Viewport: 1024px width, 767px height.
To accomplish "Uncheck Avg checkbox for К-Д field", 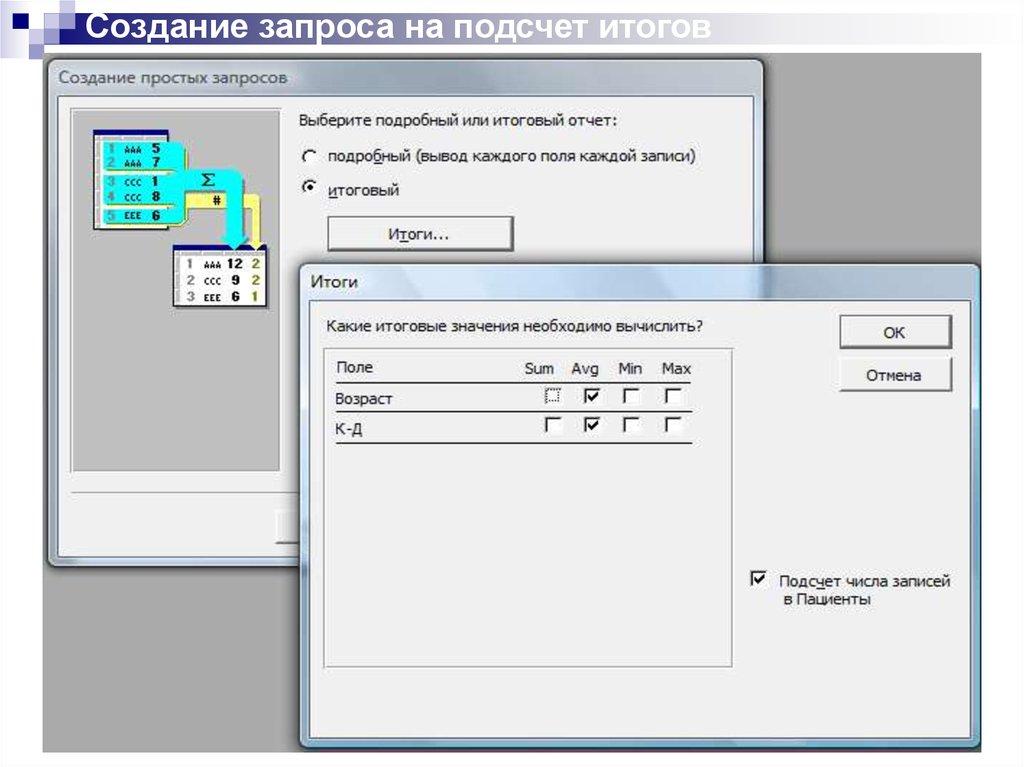I will 592,425.
